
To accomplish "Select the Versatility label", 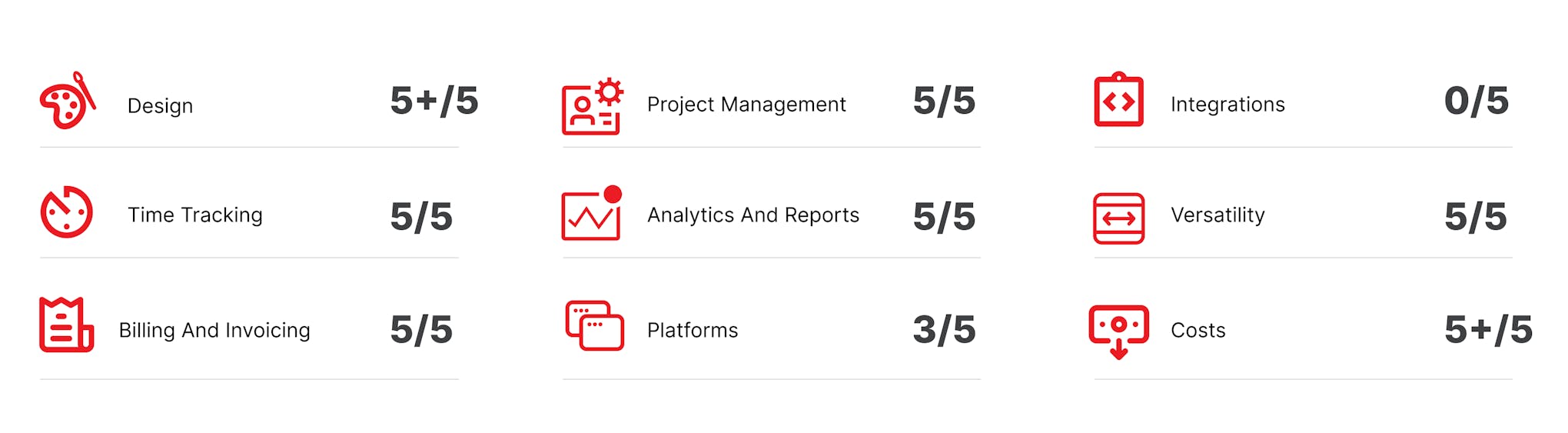I will click(1218, 215).
